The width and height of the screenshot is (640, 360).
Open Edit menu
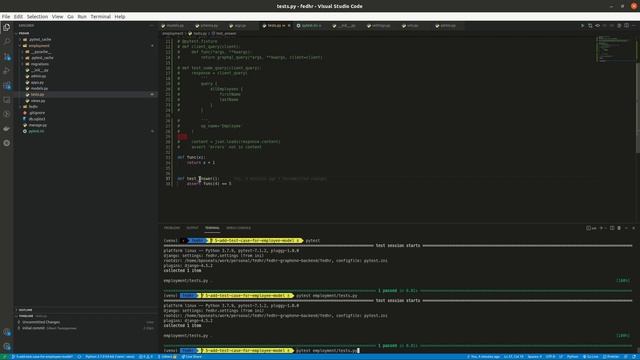(x=18, y=17)
